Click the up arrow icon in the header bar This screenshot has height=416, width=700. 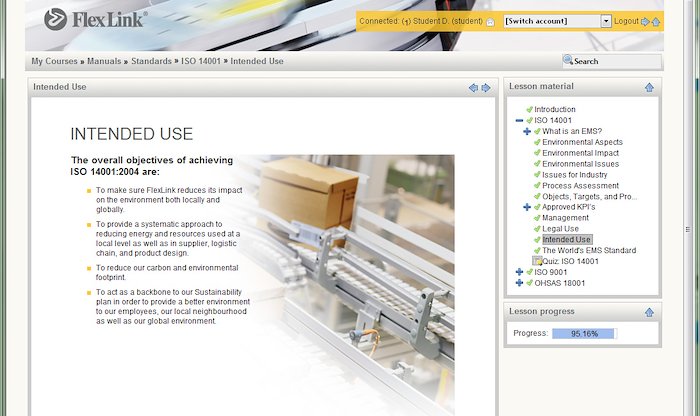coord(655,21)
